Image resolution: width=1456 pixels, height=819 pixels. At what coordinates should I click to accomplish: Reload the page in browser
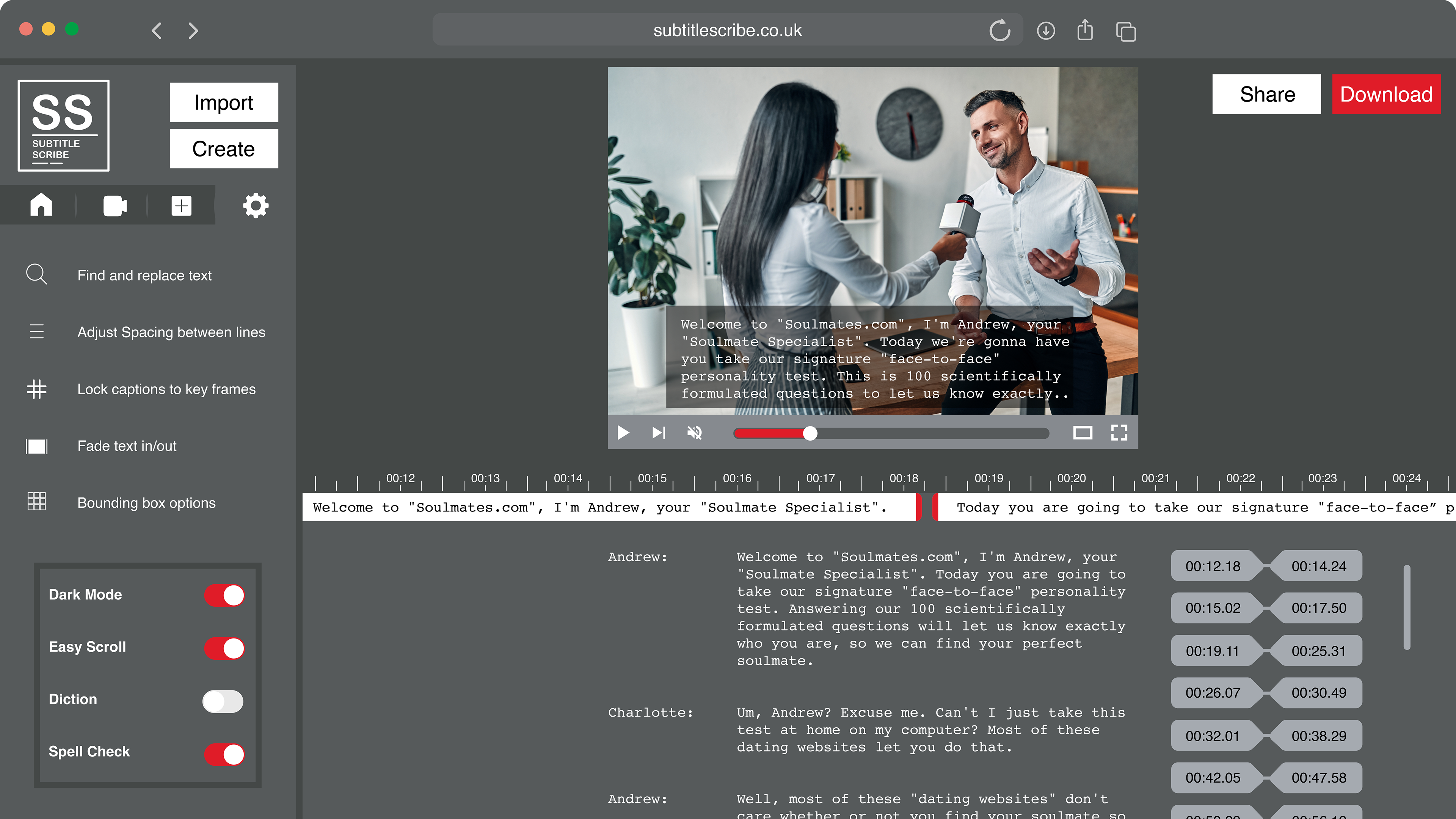click(x=999, y=30)
